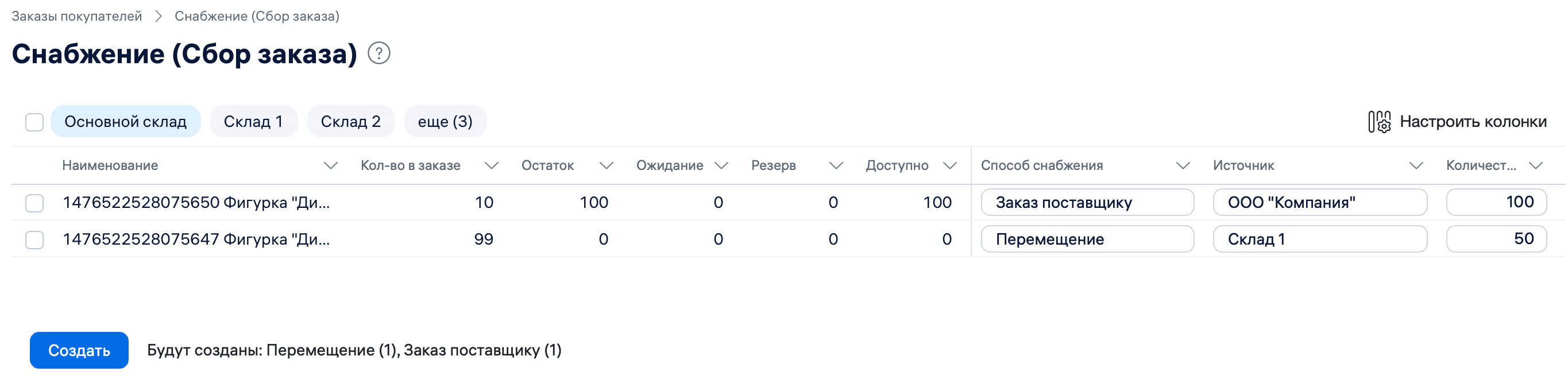
Task: Change supply method Заказ поставщику for first row
Action: (1087, 202)
